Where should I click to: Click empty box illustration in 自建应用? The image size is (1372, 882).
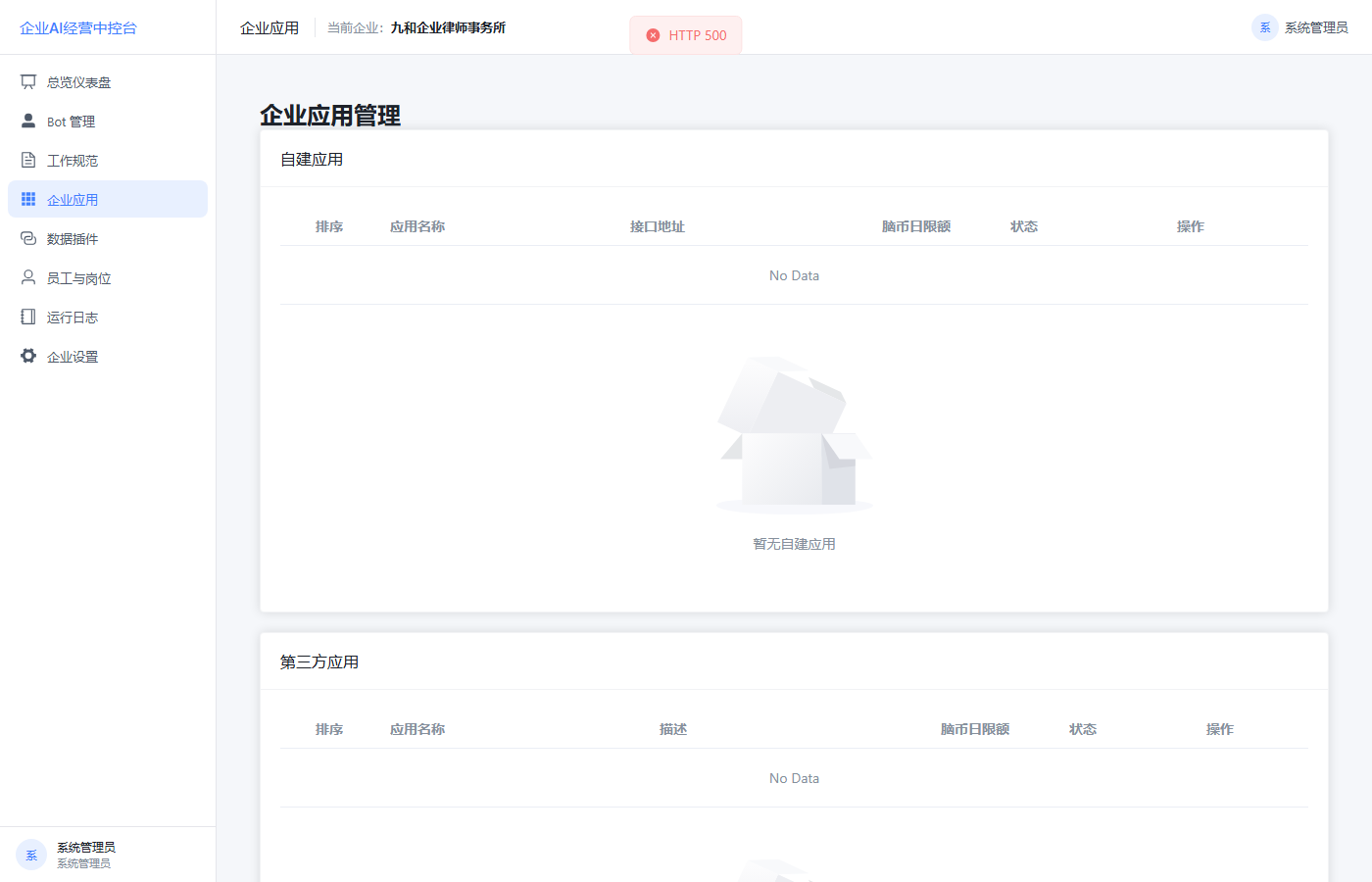tap(794, 435)
